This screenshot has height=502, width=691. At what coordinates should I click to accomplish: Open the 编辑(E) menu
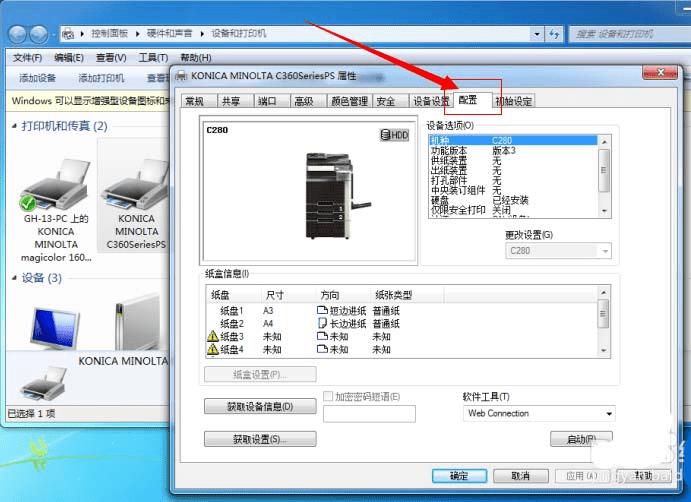(68, 58)
